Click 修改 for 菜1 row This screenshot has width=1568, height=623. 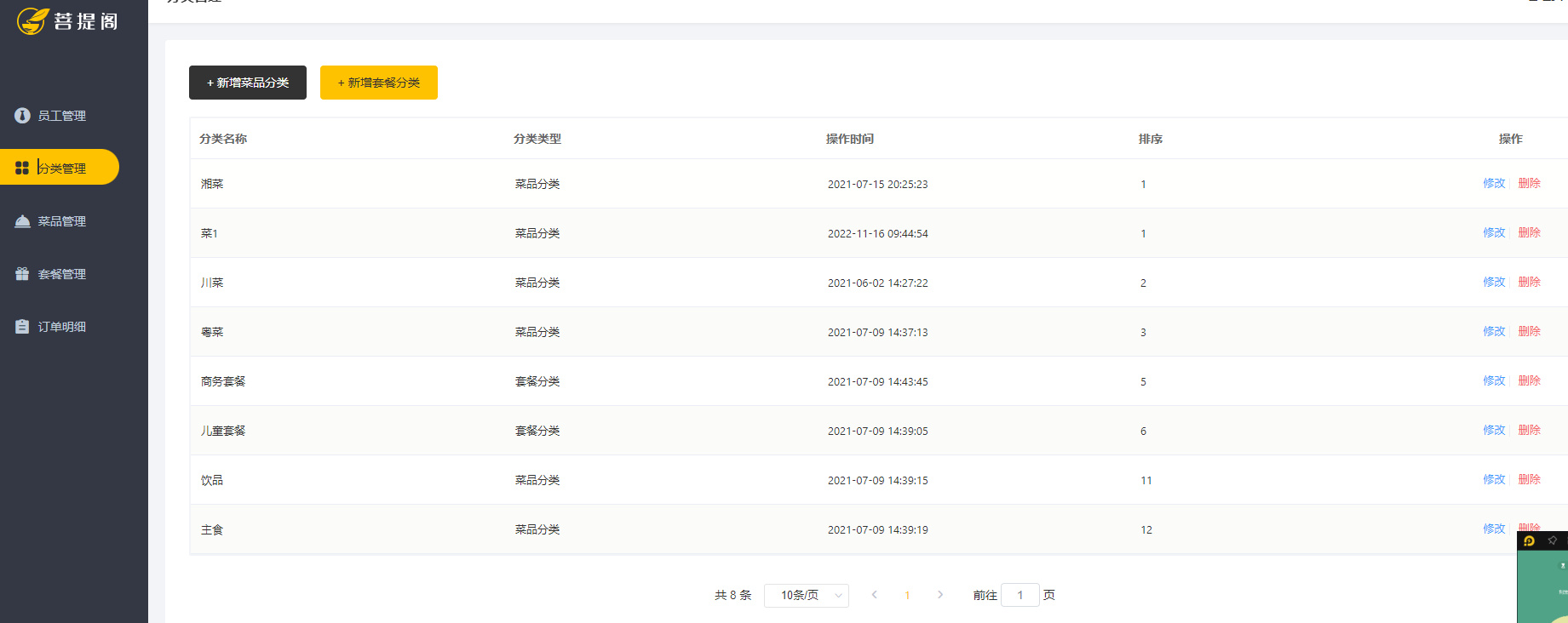pos(1494,232)
